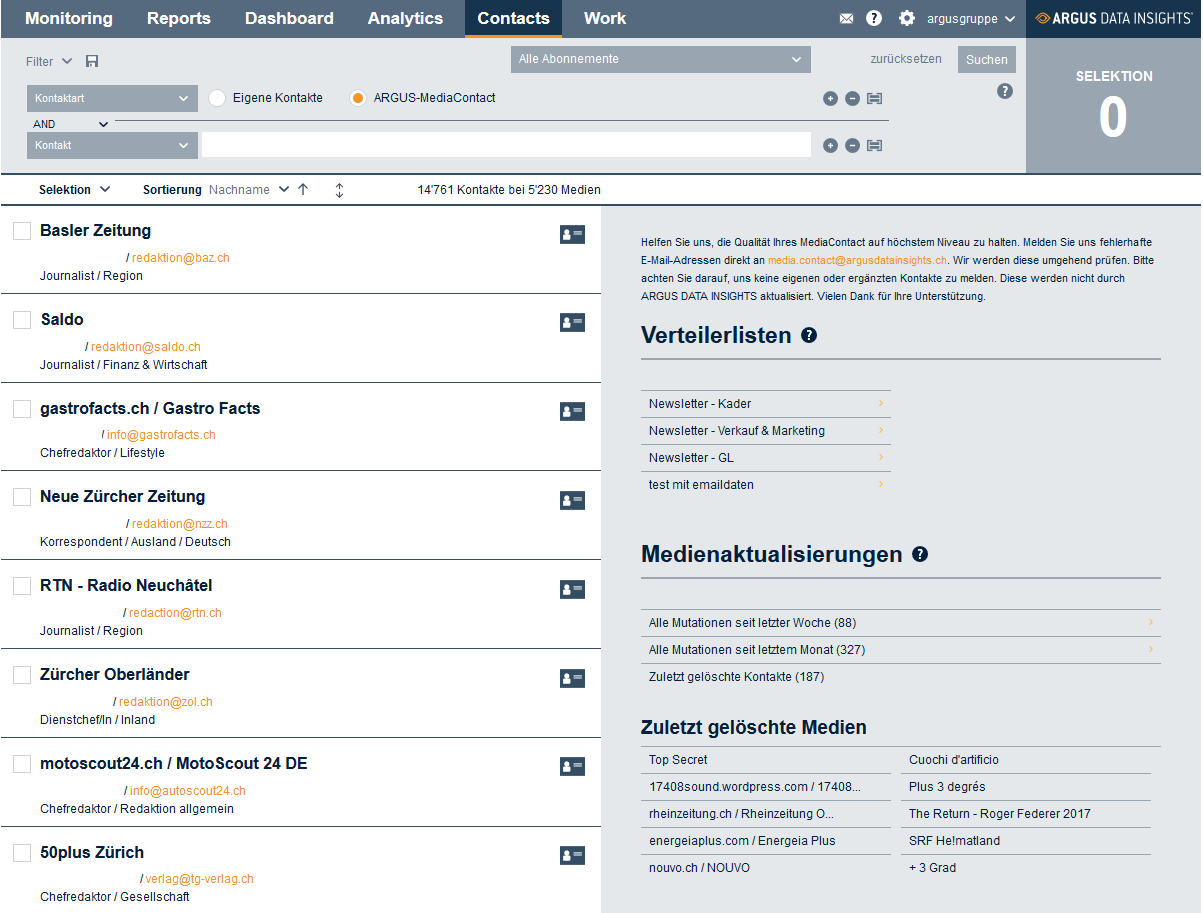The image size is (1203, 913).
Task: Select the Saldo checkbox
Action: (22, 320)
